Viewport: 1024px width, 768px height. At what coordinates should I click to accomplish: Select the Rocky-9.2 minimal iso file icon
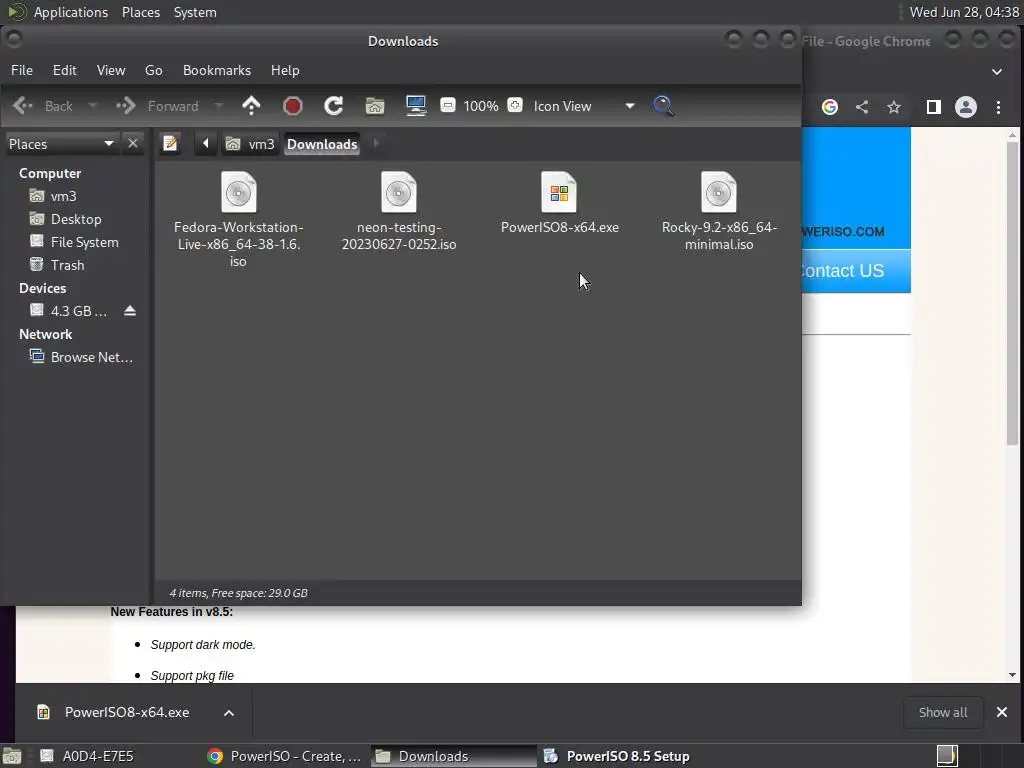[x=718, y=192]
